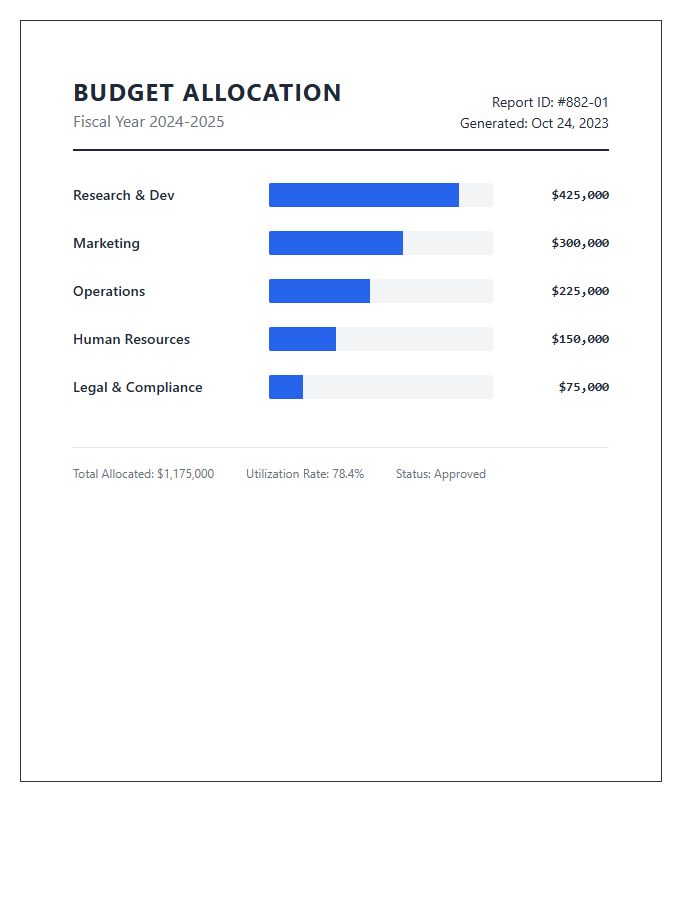Image resolution: width=700 pixels, height=900 pixels.
Task: Select the Research & Dev label
Action: point(123,195)
